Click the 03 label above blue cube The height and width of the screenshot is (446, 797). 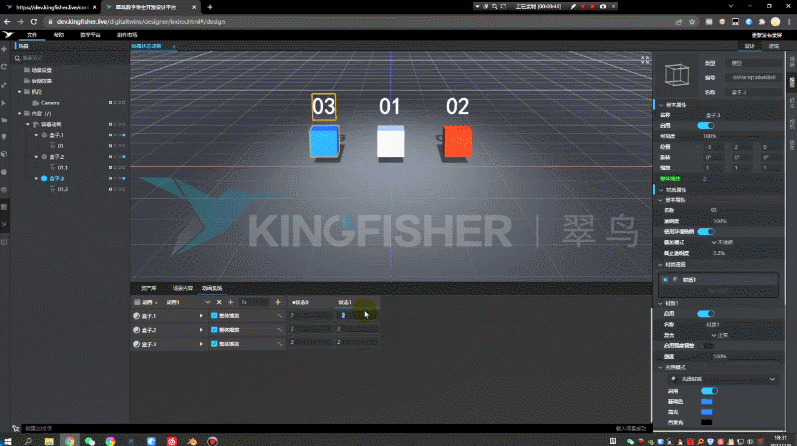coord(324,107)
